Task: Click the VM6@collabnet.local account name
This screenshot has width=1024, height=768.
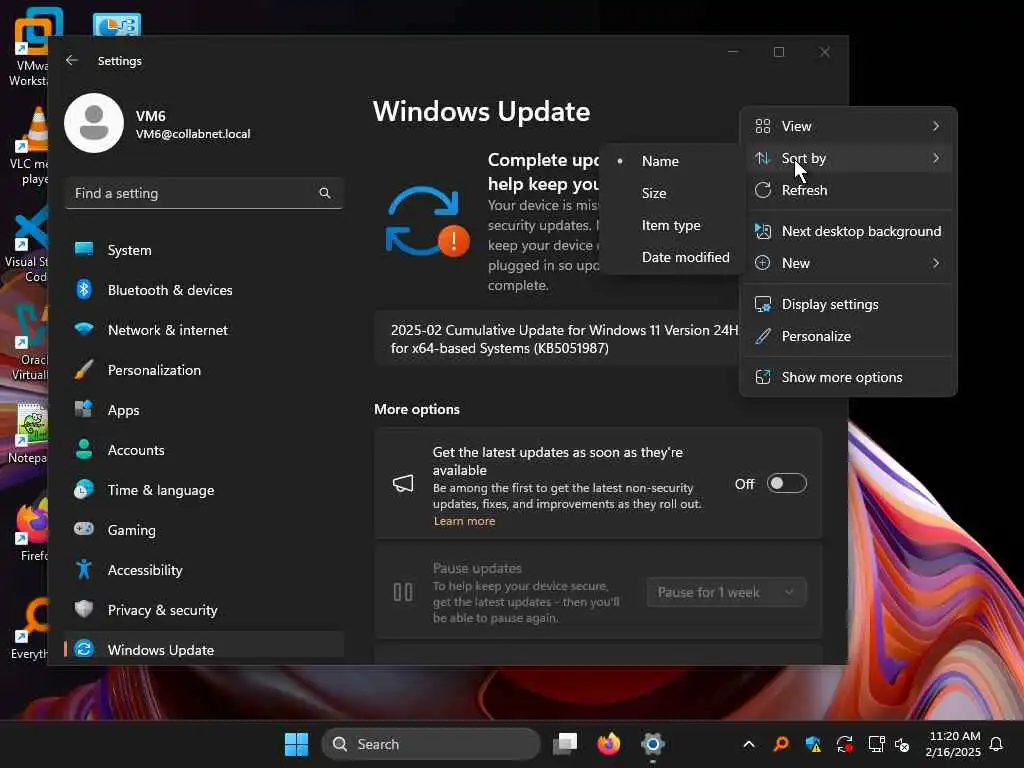Action: click(x=193, y=134)
